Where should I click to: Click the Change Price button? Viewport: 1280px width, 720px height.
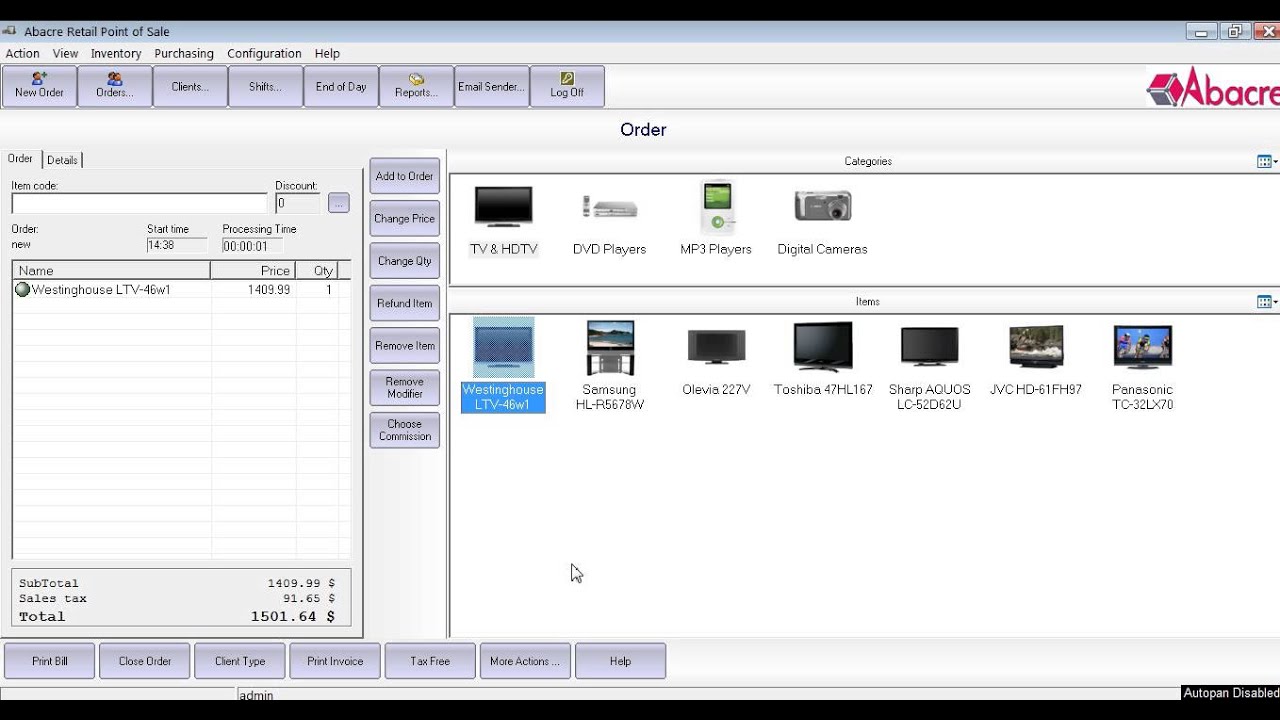point(405,219)
